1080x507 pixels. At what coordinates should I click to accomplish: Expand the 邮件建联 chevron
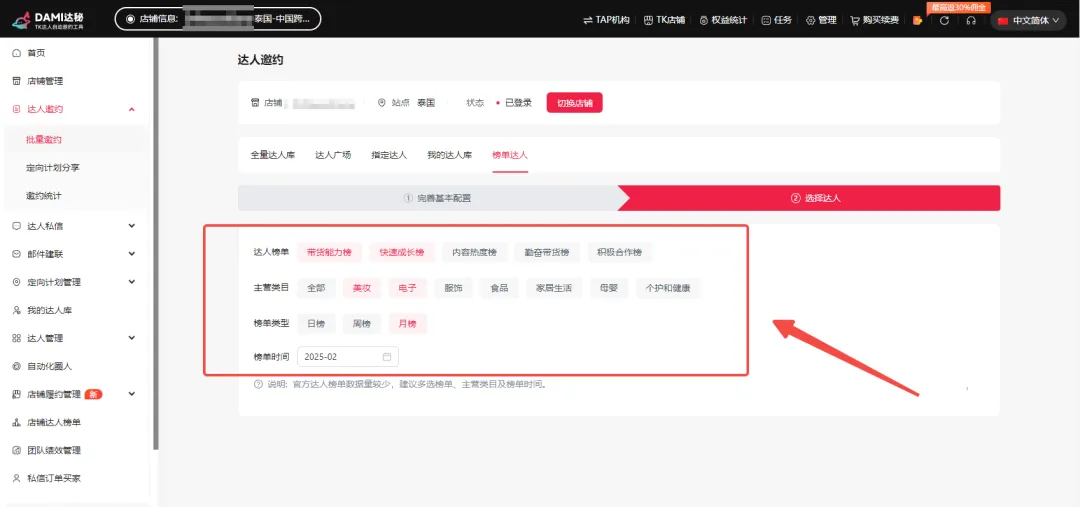pyautogui.click(x=132, y=254)
